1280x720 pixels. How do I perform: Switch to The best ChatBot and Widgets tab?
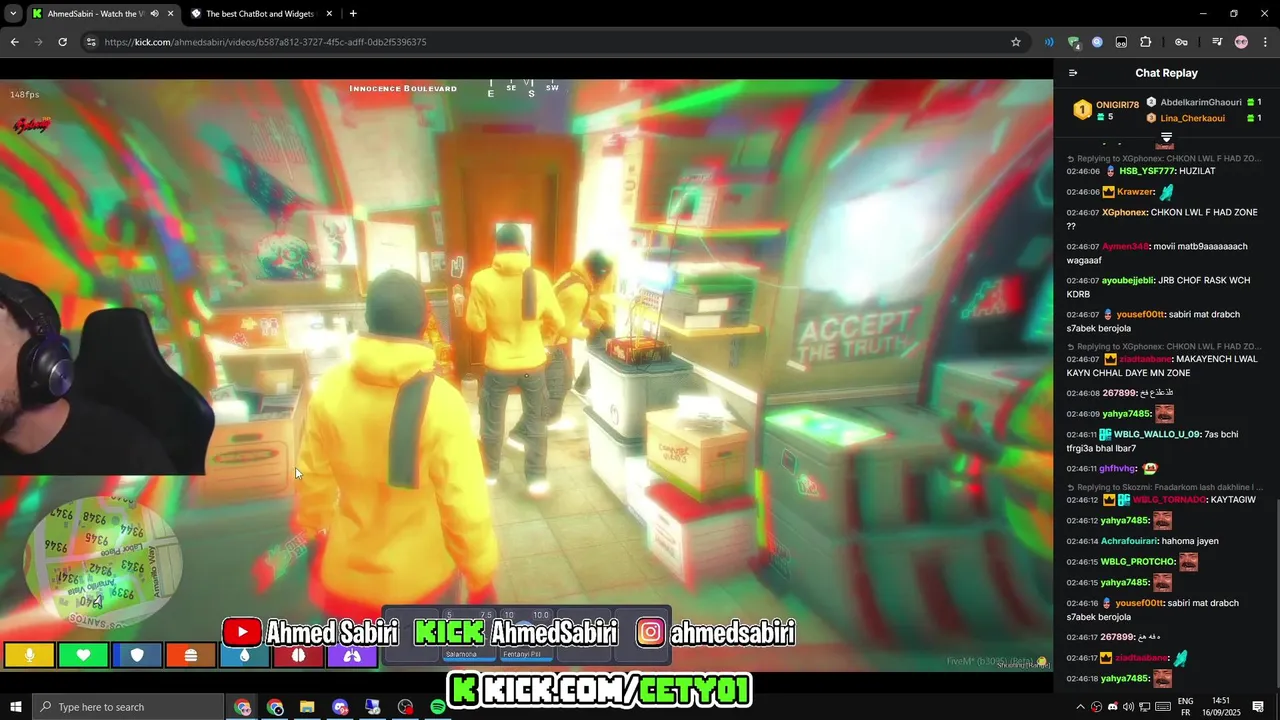(260, 14)
